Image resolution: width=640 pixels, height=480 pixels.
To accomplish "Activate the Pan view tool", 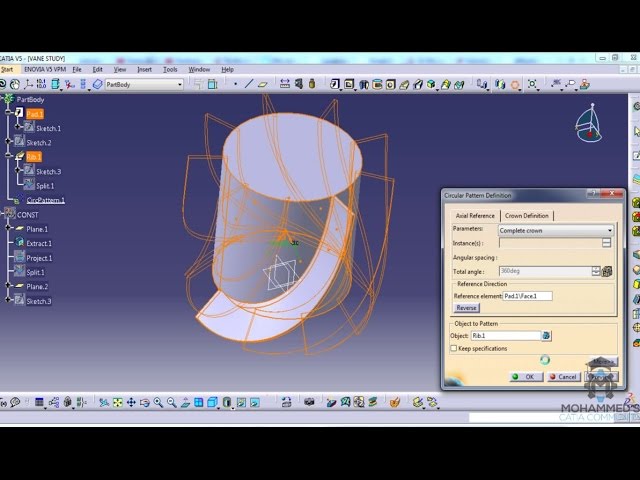I will tap(131, 403).
